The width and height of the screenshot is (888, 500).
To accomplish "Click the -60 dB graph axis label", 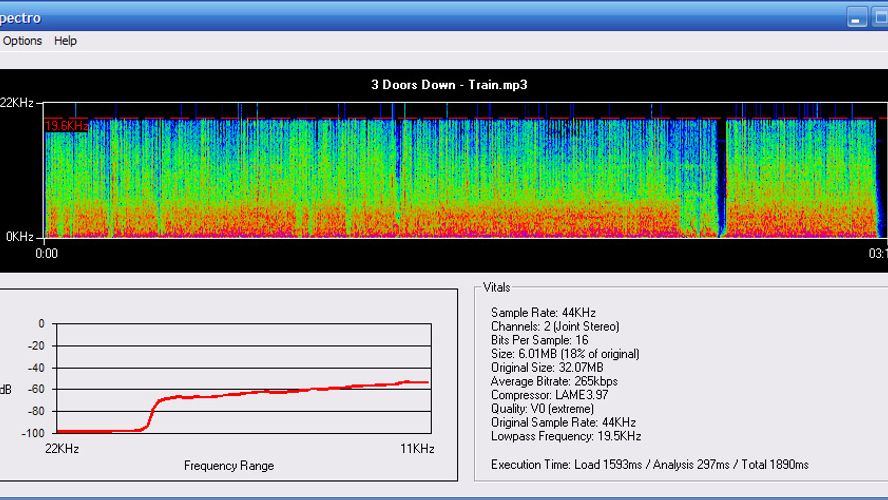I will [x=37, y=389].
